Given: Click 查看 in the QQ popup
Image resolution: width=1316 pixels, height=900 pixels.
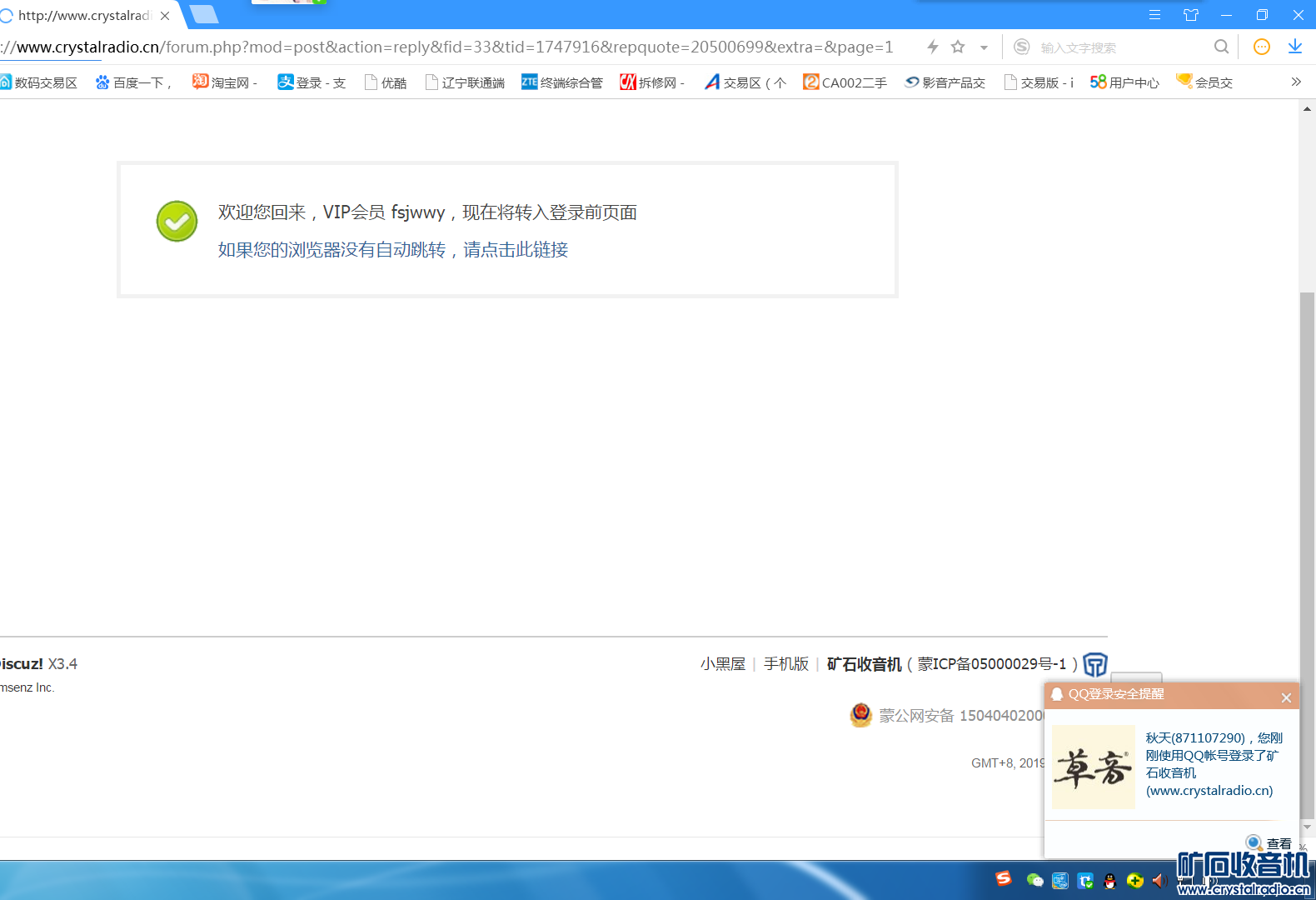Looking at the screenshot, I should [1279, 843].
